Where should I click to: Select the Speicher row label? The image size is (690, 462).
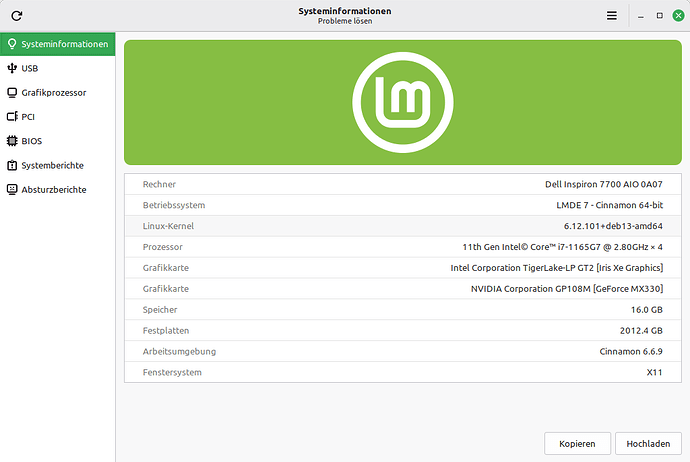[160, 310]
